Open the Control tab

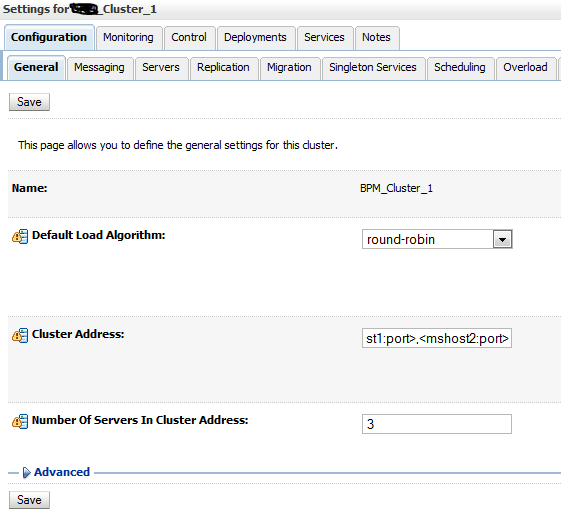[x=189, y=38]
